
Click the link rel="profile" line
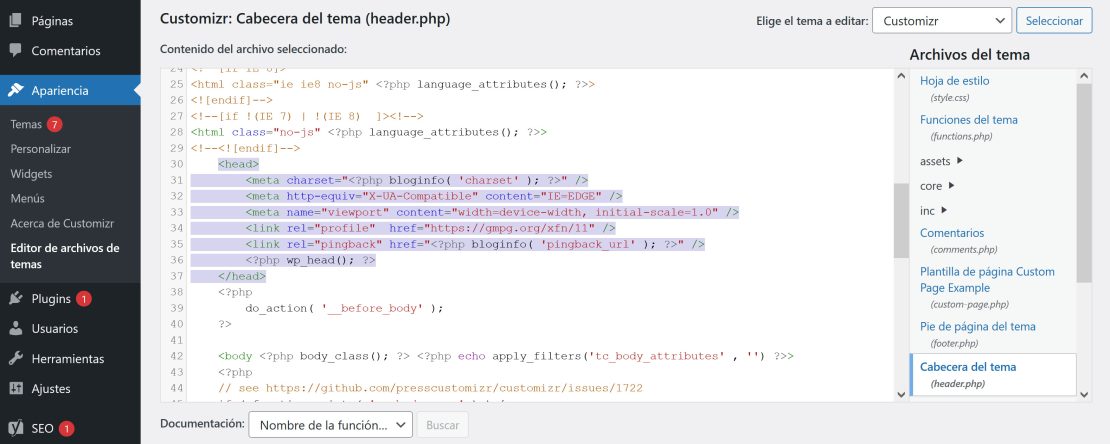(x=430, y=228)
